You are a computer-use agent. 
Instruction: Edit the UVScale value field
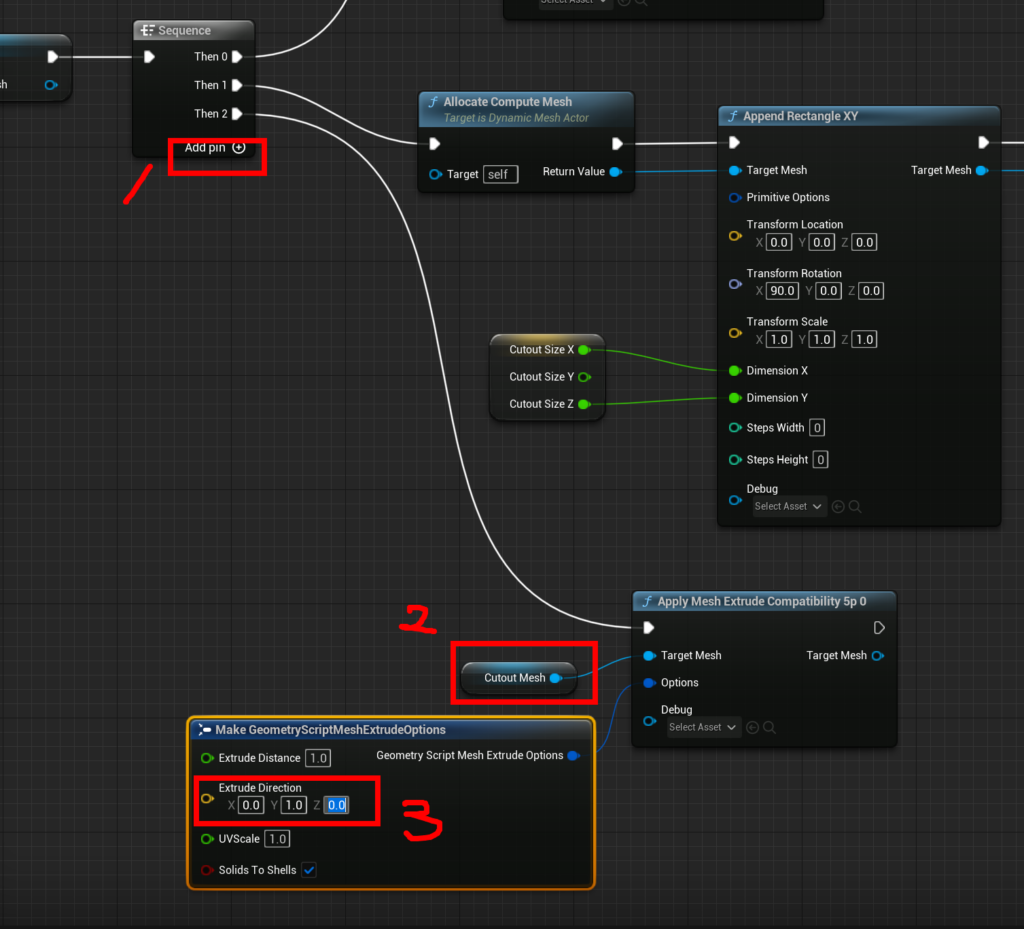[x=278, y=839]
